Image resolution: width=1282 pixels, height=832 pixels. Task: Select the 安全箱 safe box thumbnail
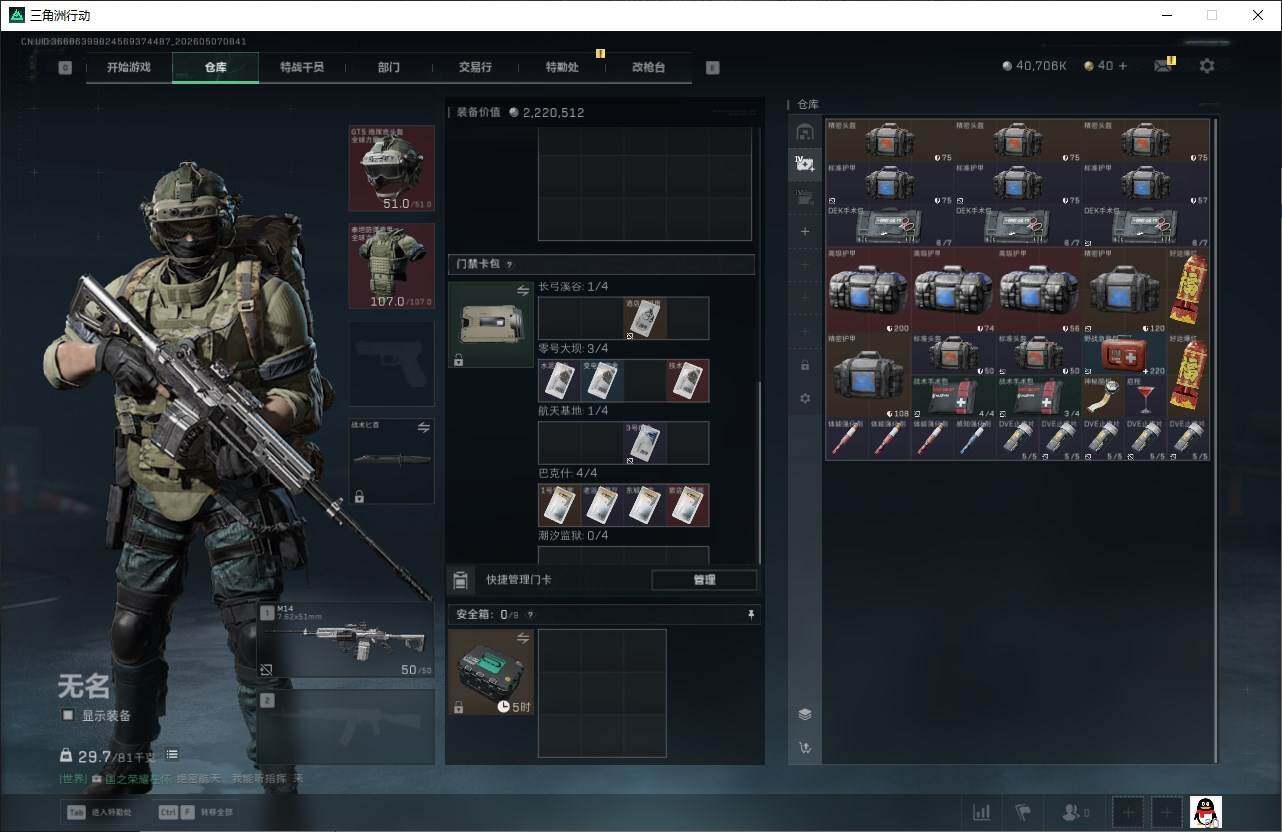pyautogui.click(x=491, y=672)
